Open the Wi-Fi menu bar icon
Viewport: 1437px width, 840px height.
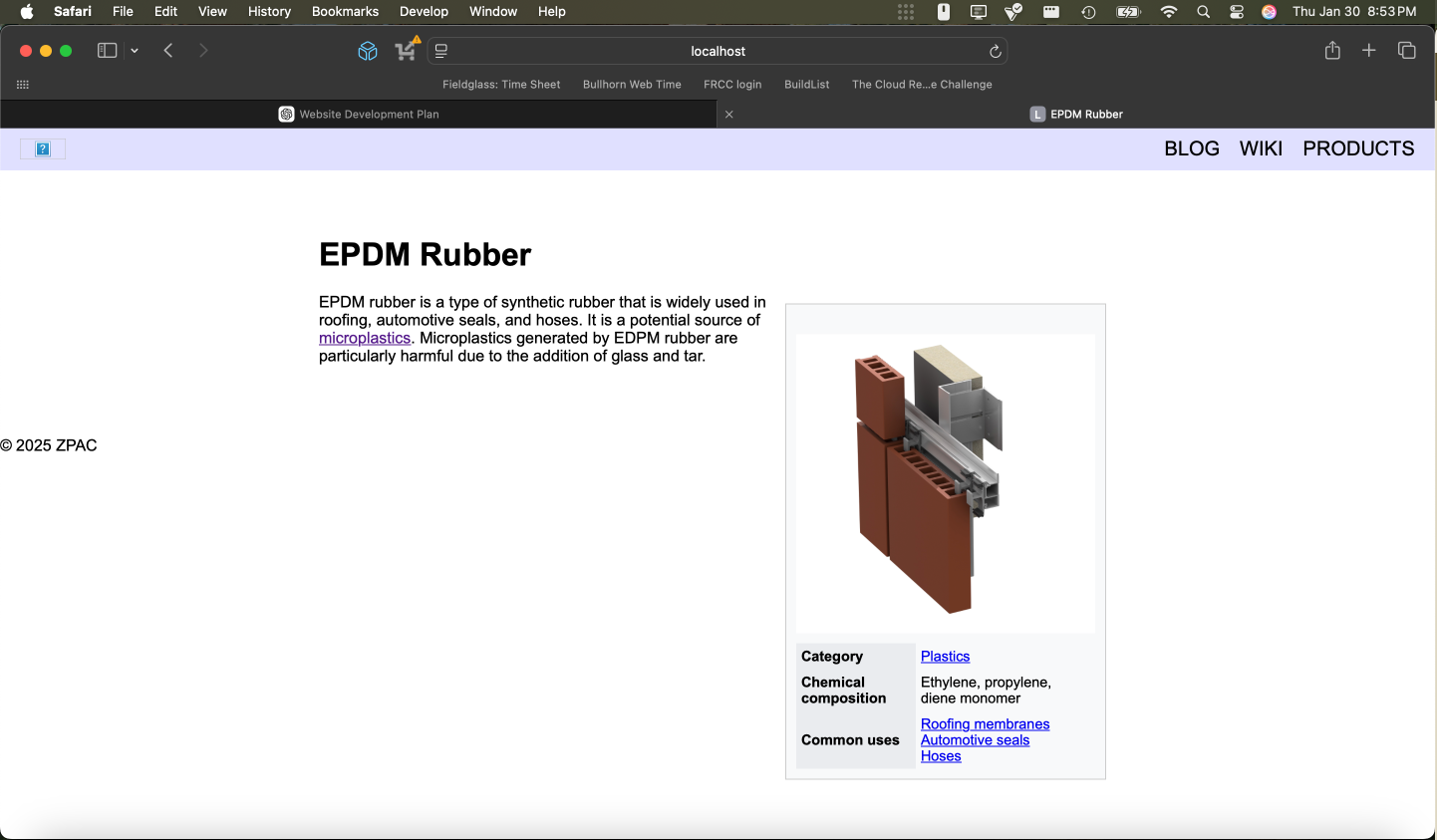1169,12
